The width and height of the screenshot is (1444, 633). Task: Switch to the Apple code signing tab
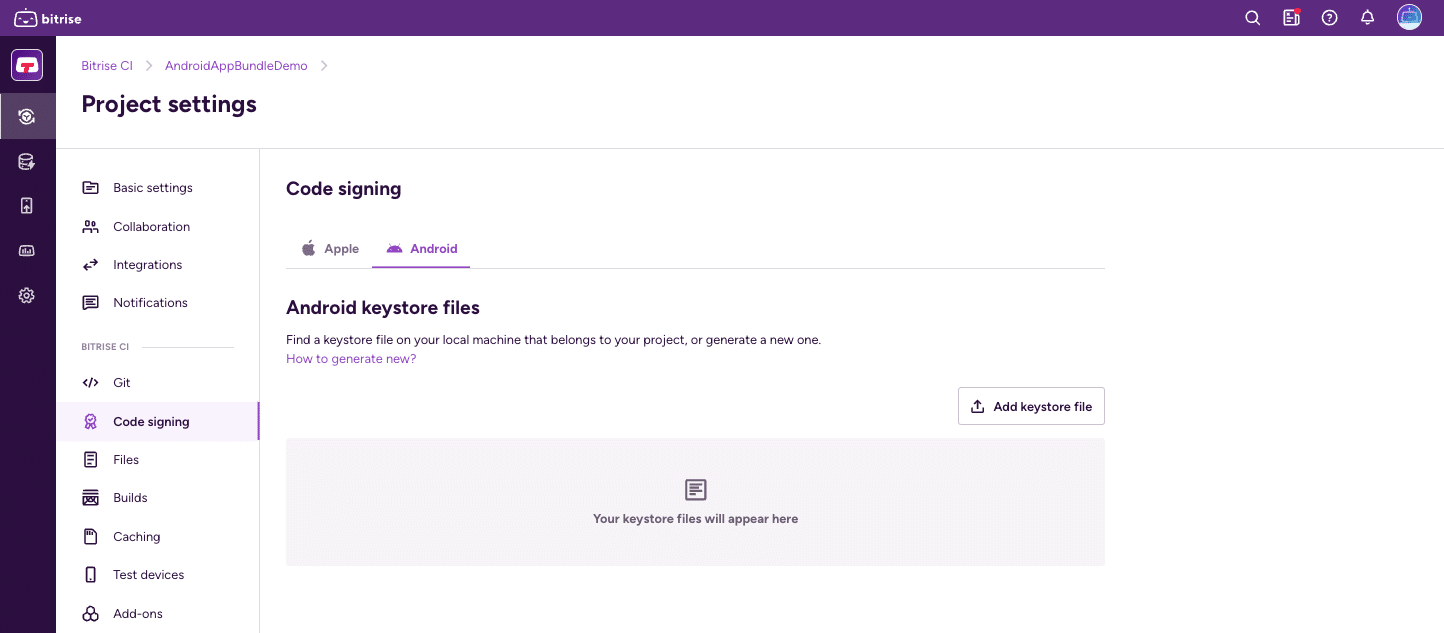[330, 248]
